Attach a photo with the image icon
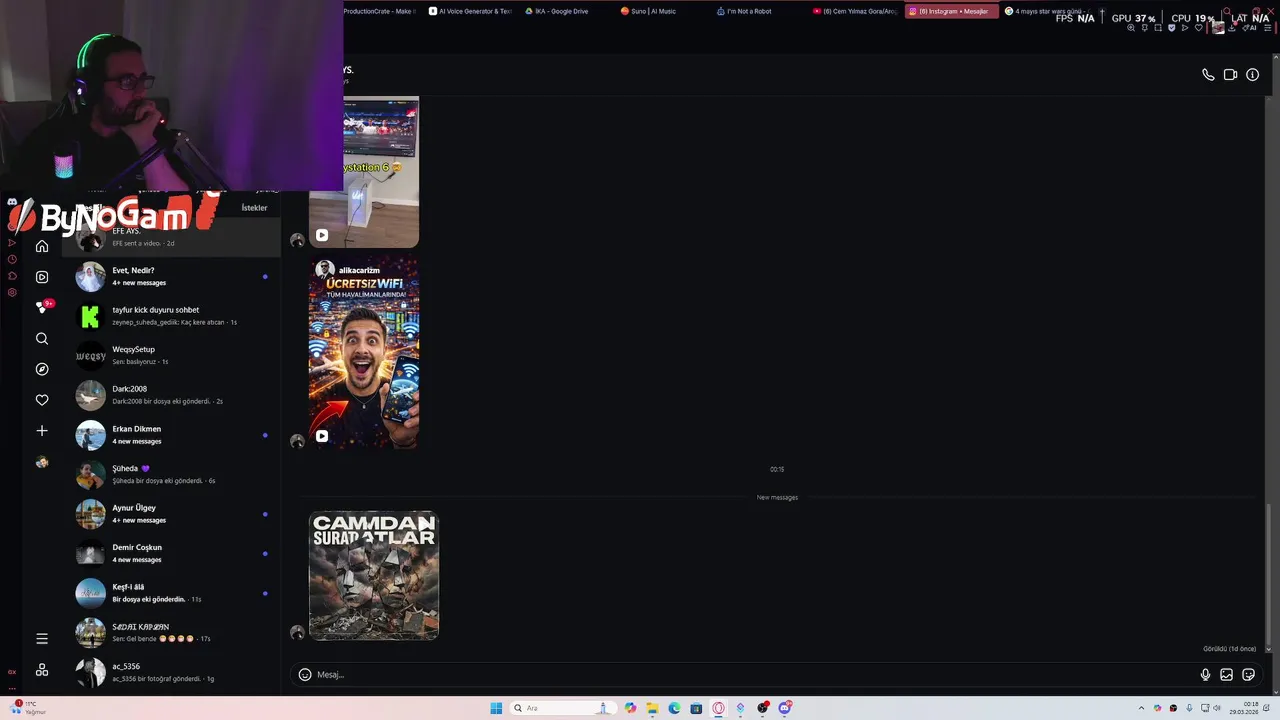The width and height of the screenshot is (1280, 720). tap(1227, 675)
